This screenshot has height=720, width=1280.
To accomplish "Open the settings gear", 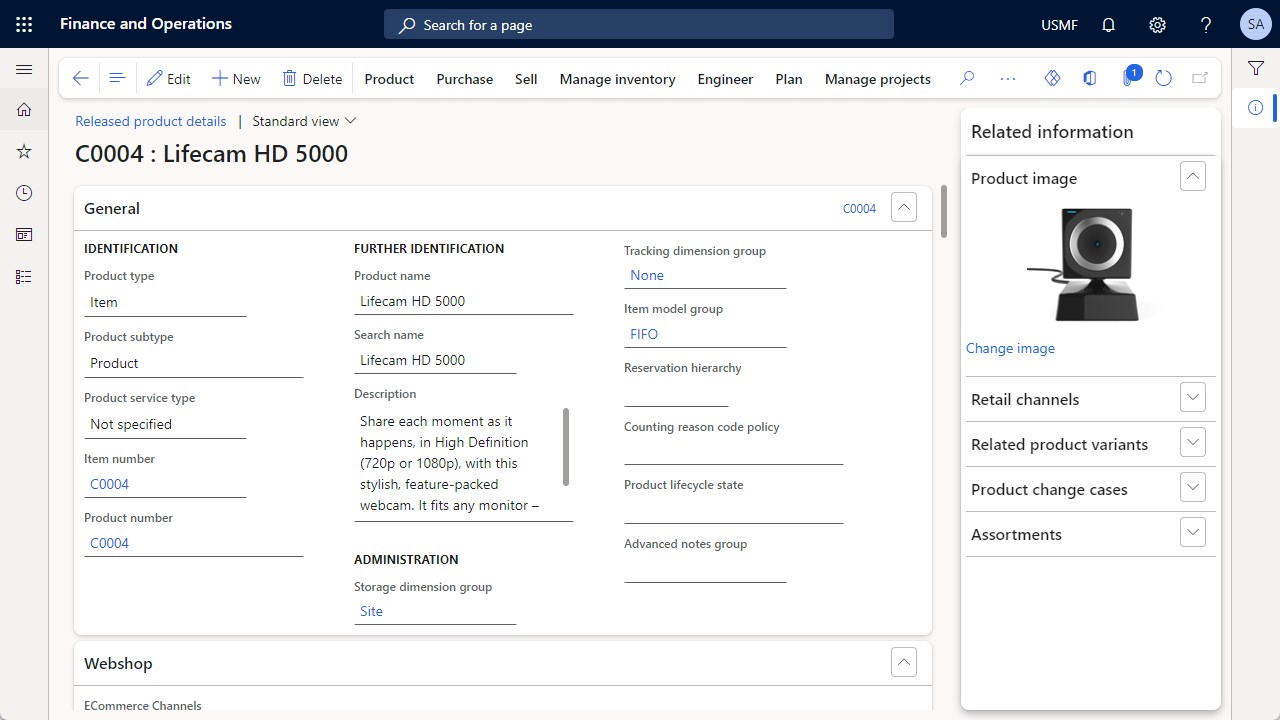I will 1157,25.
